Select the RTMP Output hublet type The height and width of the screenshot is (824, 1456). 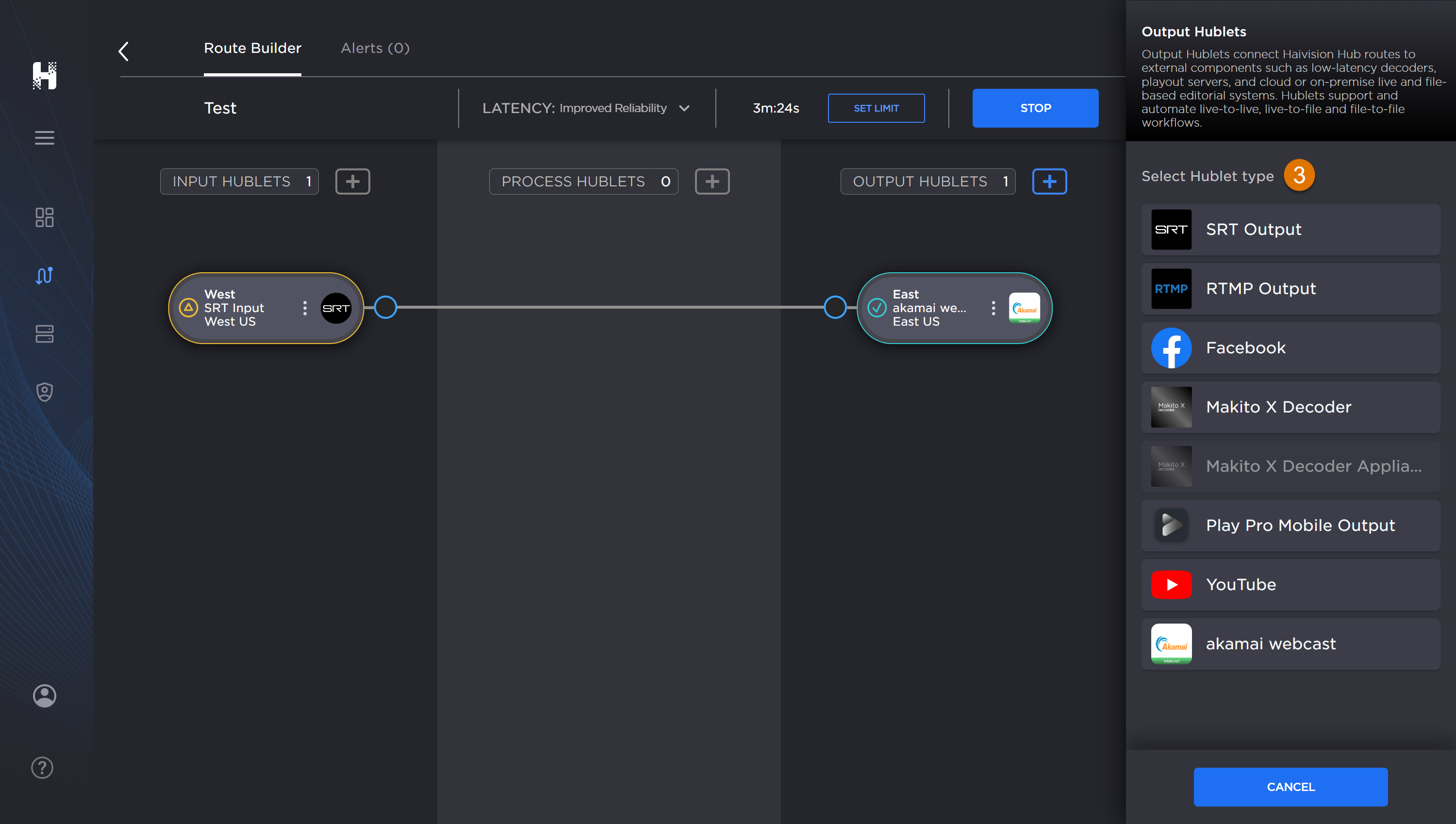(1290, 289)
